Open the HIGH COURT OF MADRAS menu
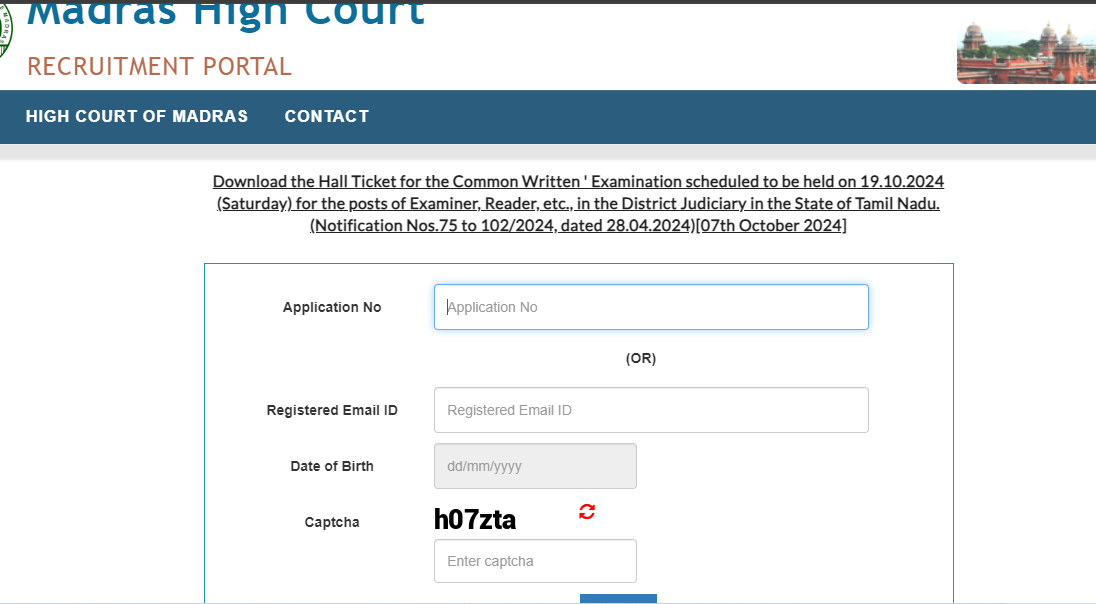Screen dimensions: 1096x604 pos(136,116)
